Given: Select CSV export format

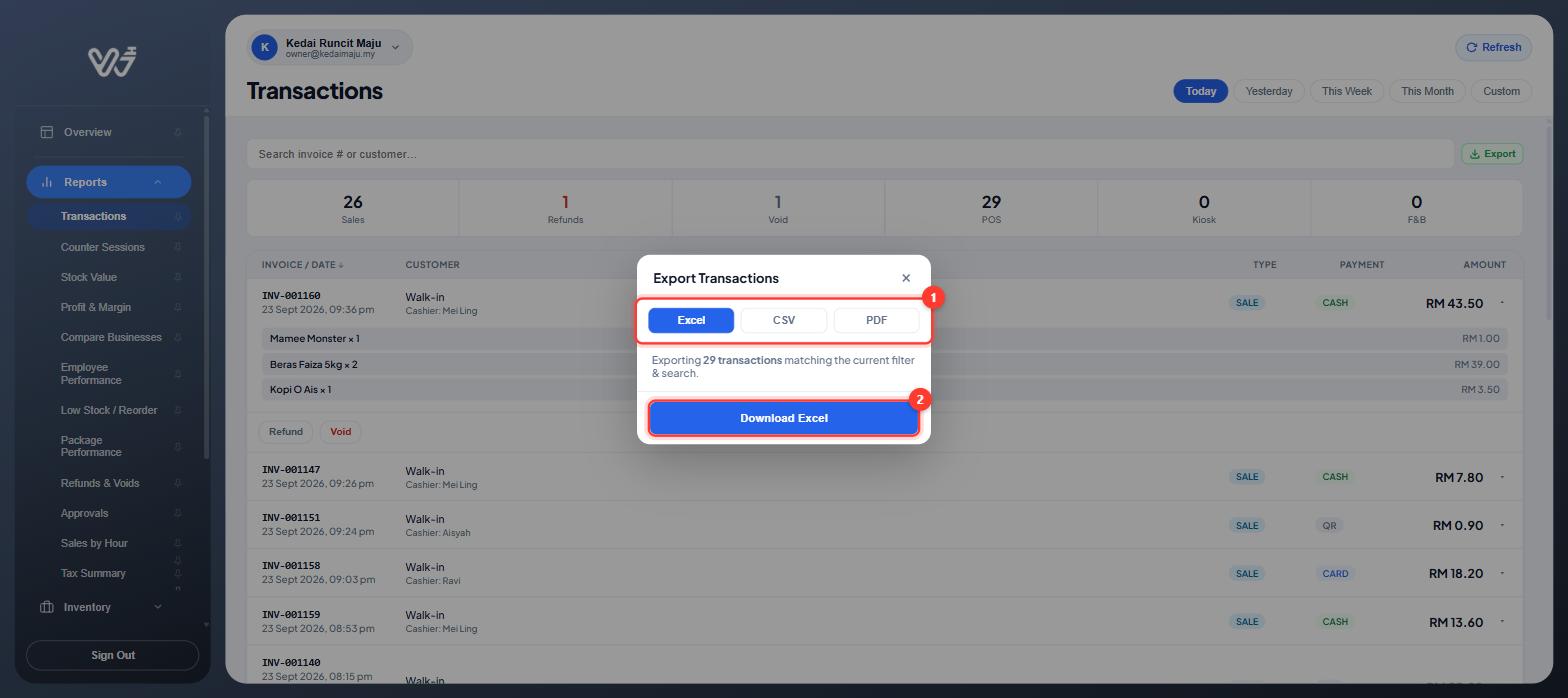Looking at the screenshot, I should (784, 320).
